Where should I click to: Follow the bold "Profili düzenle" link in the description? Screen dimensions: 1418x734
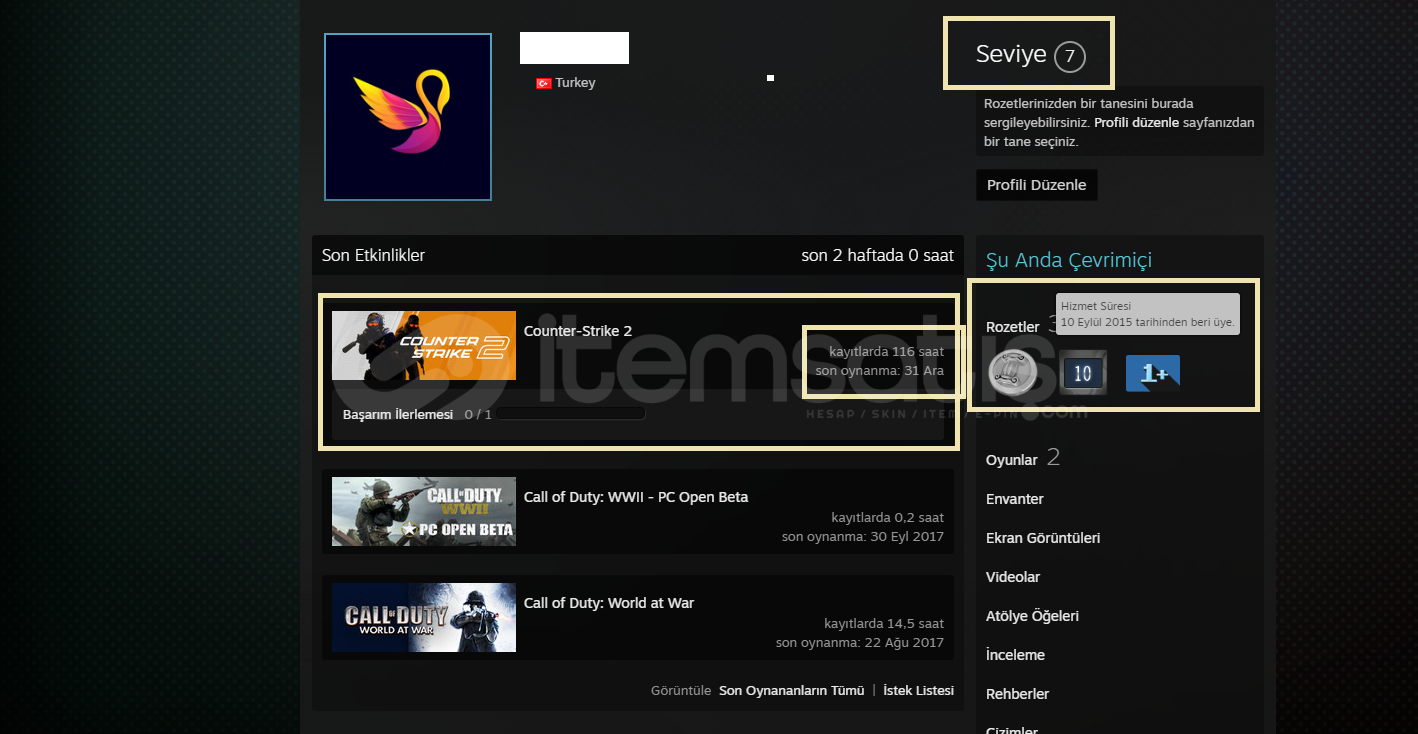click(1137, 123)
